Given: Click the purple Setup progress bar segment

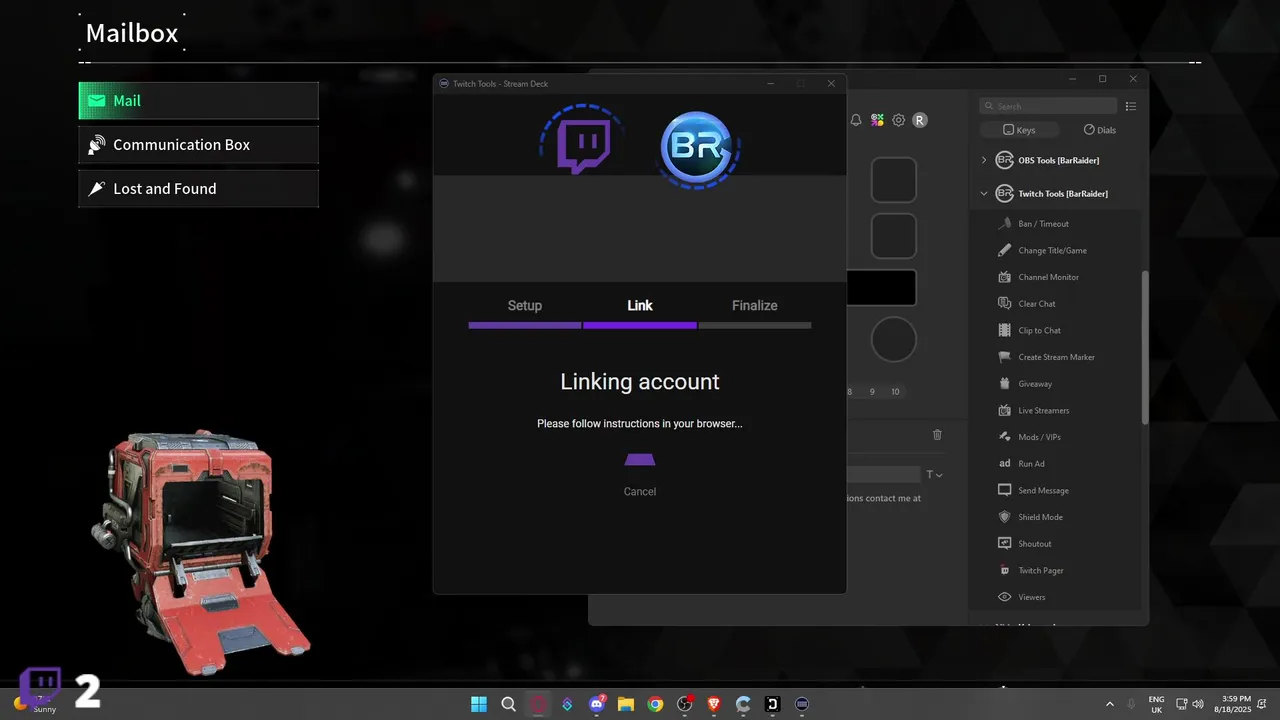Looking at the screenshot, I should [525, 325].
